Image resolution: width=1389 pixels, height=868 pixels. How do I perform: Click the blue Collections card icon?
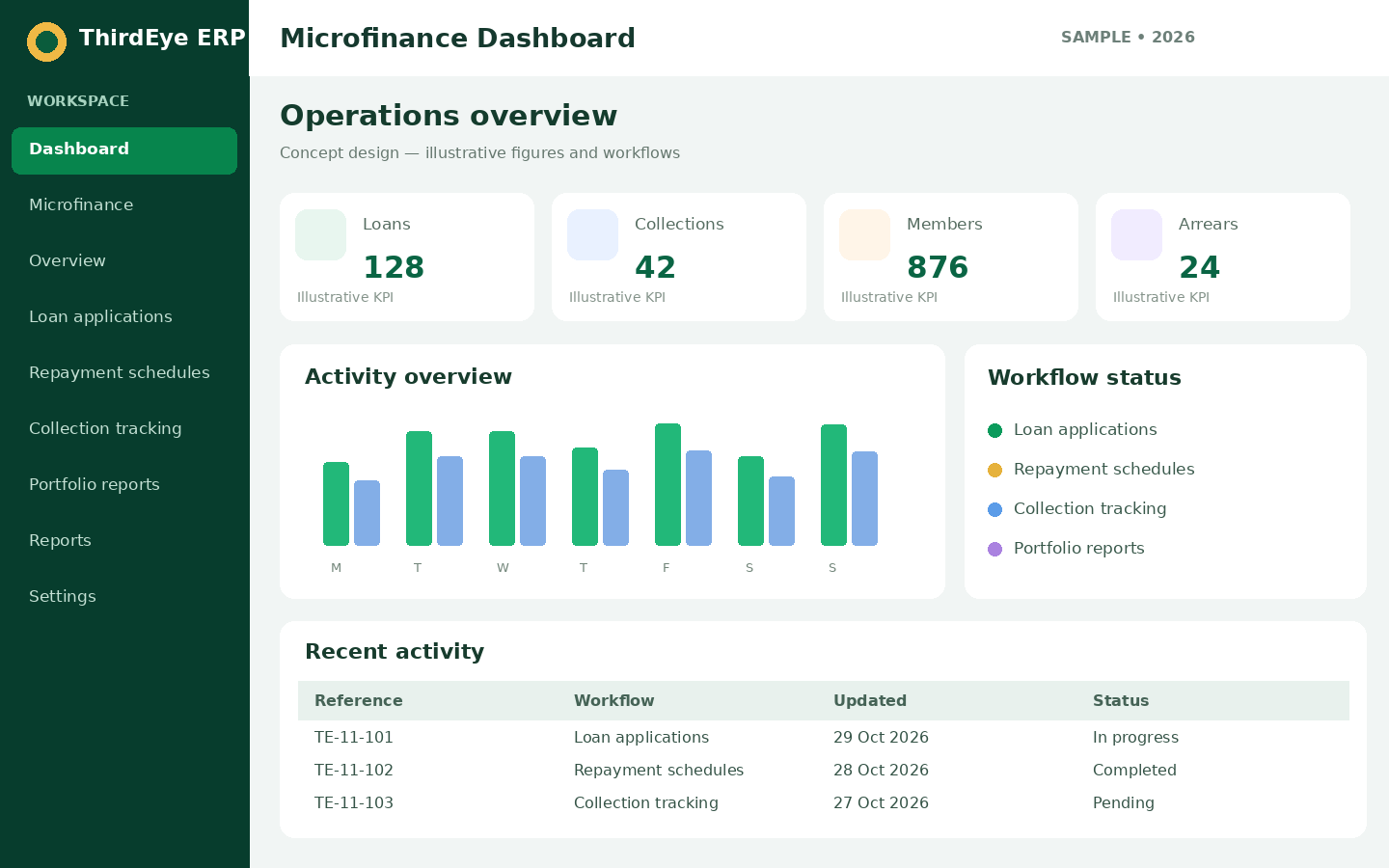(592, 234)
